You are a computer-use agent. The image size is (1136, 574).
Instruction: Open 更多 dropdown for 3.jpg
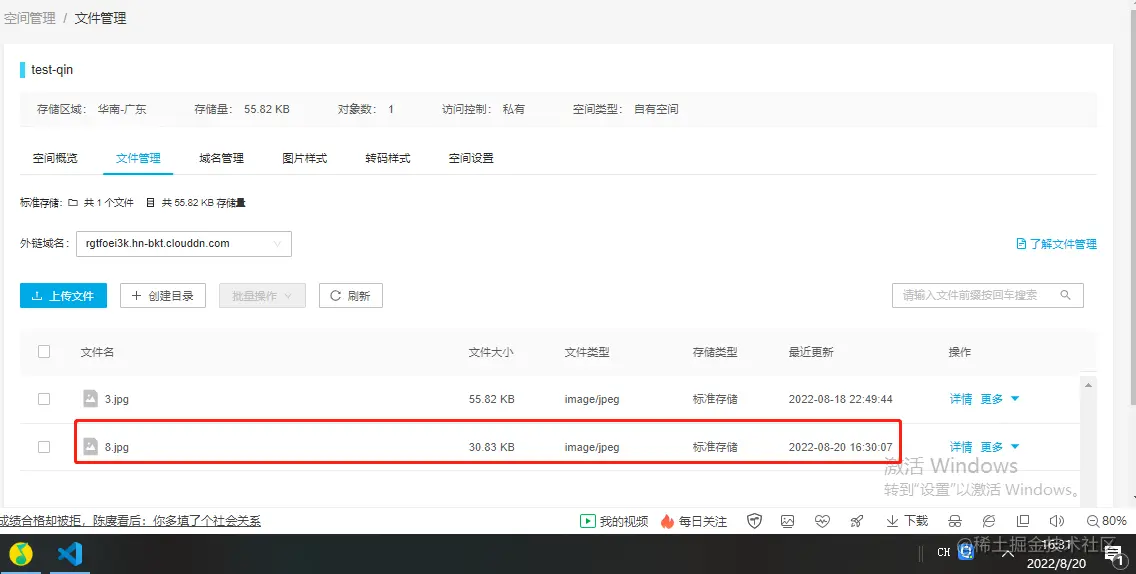pyautogui.click(x=1000, y=399)
